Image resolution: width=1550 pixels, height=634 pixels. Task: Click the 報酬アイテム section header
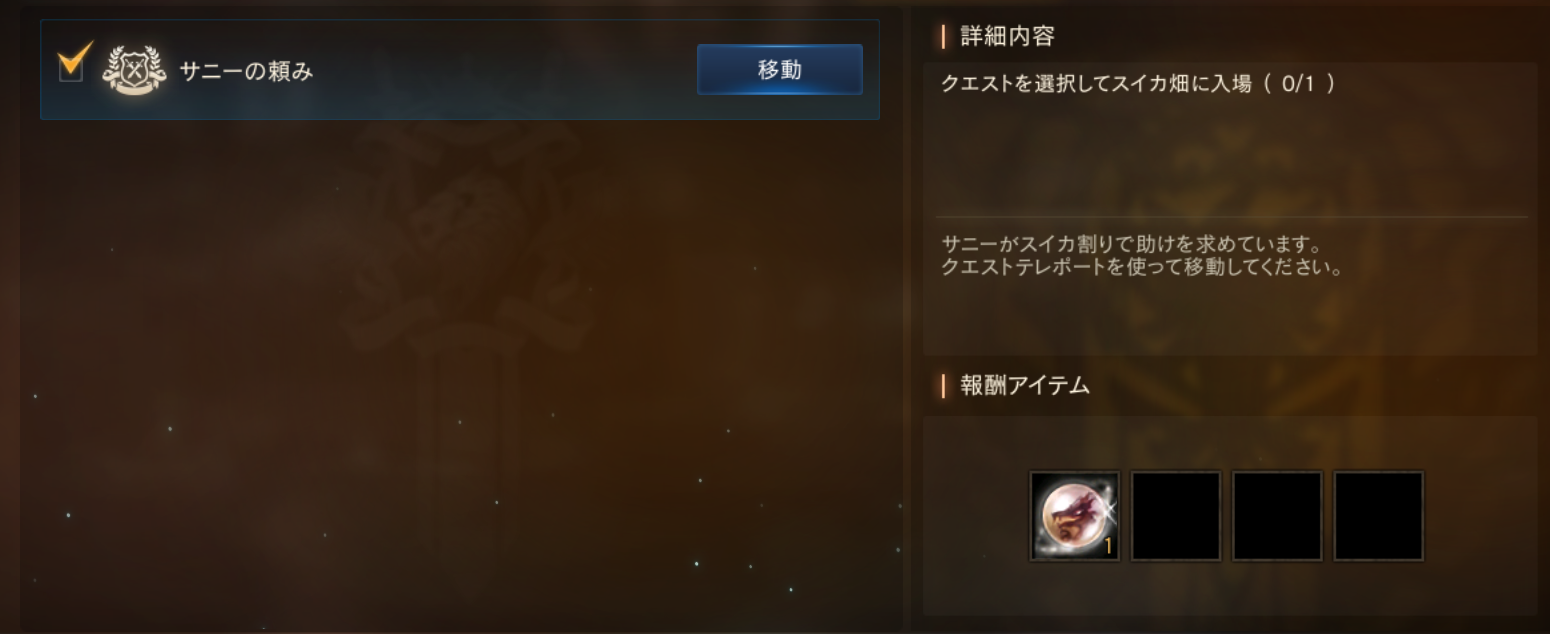tap(1025, 385)
